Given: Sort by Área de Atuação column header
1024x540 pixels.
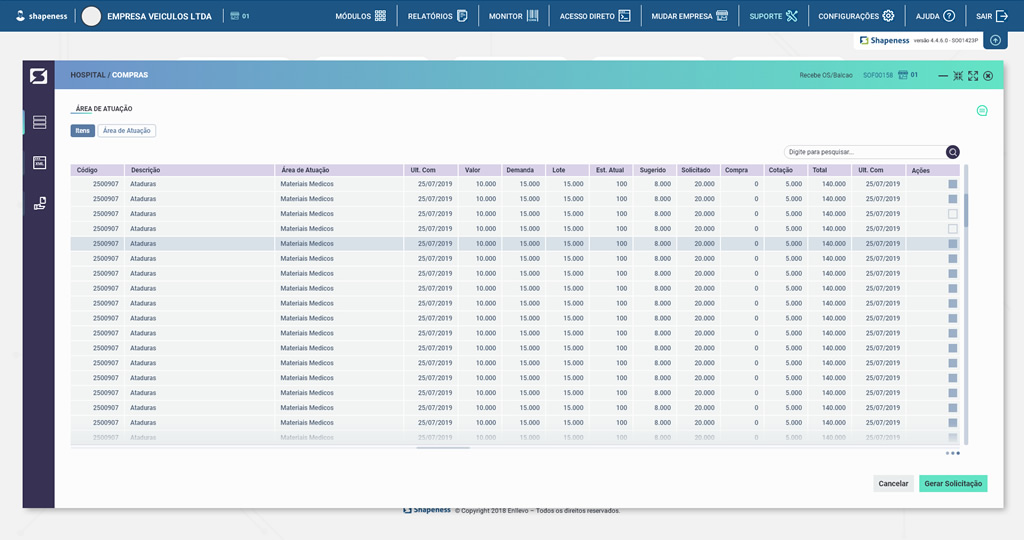Looking at the screenshot, I should point(339,170).
